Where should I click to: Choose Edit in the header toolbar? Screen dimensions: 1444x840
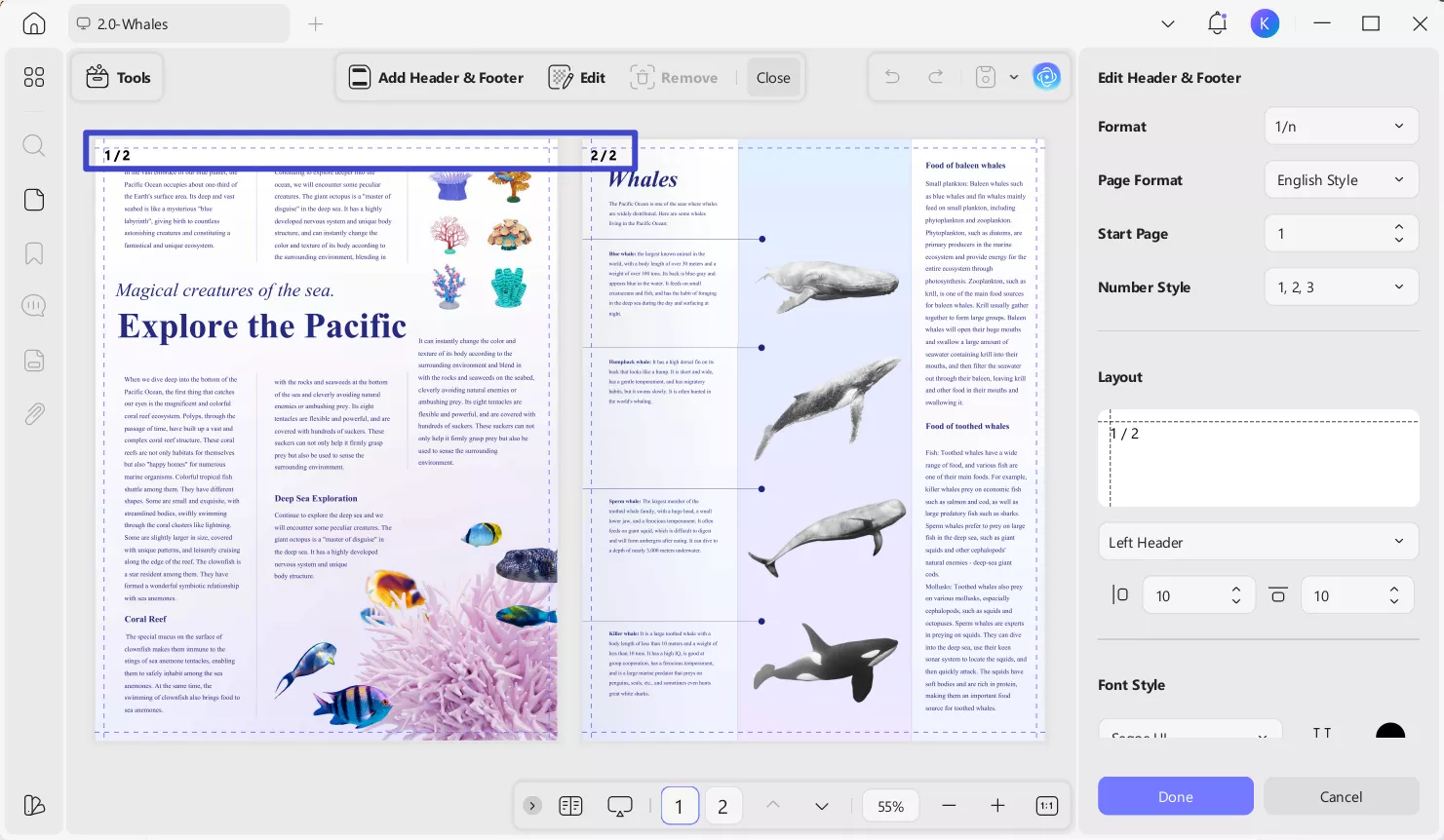click(577, 78)
